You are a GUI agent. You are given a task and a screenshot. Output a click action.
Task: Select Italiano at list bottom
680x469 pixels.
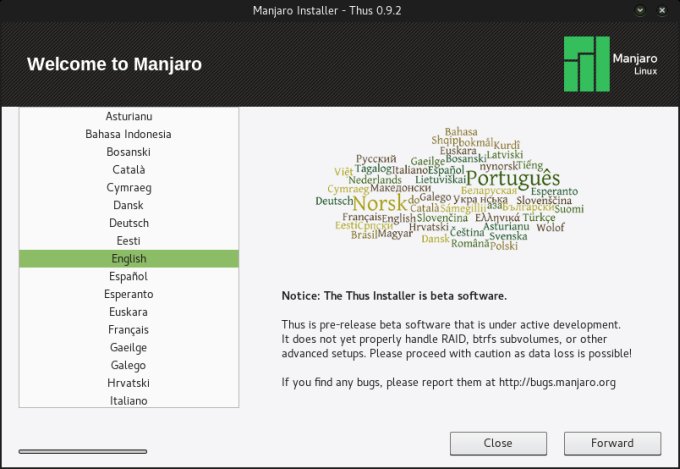click(x=129, y=400)
